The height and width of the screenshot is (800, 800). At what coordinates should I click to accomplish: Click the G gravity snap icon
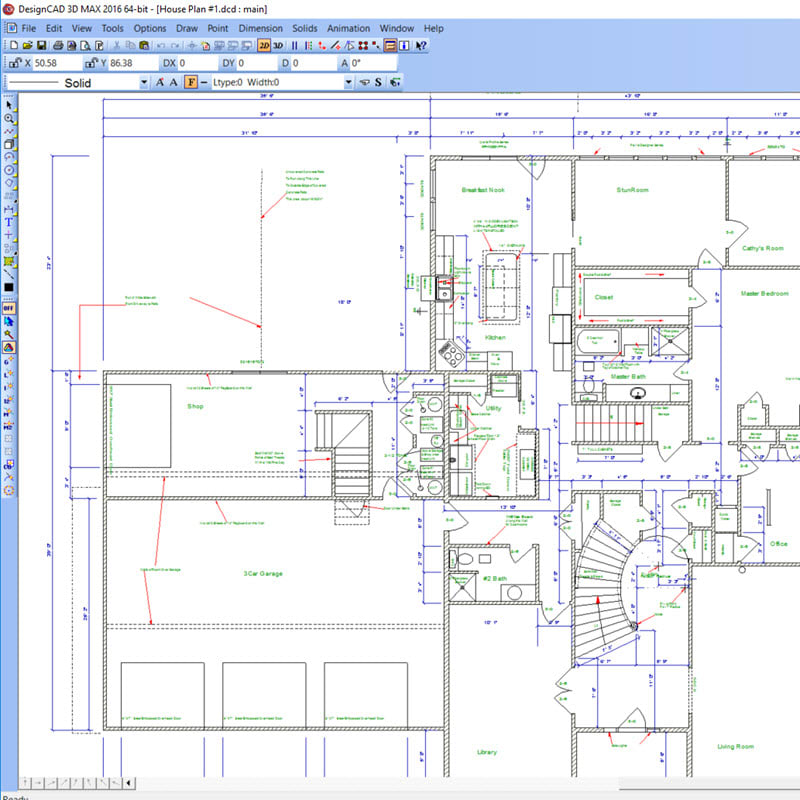point(9,361)
